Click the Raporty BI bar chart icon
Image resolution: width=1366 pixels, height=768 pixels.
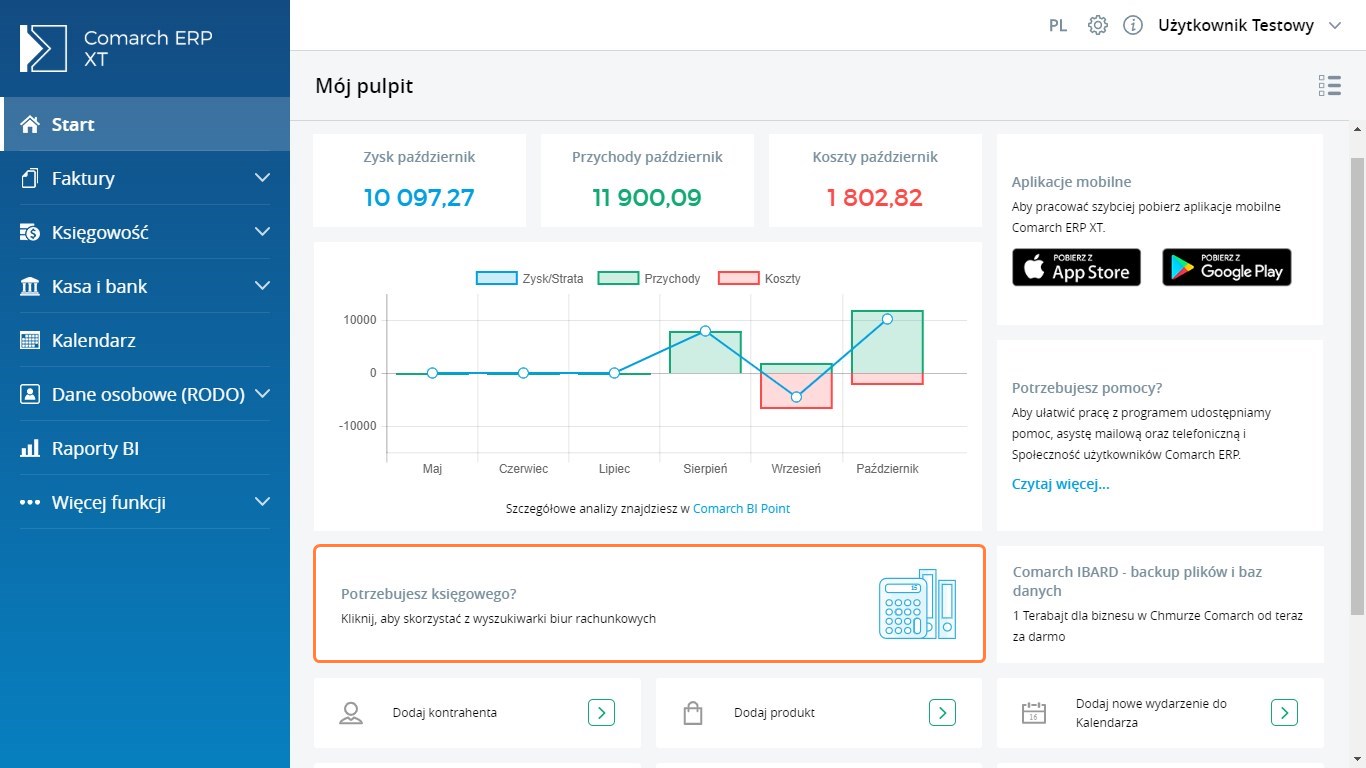[x=30, y=448]
